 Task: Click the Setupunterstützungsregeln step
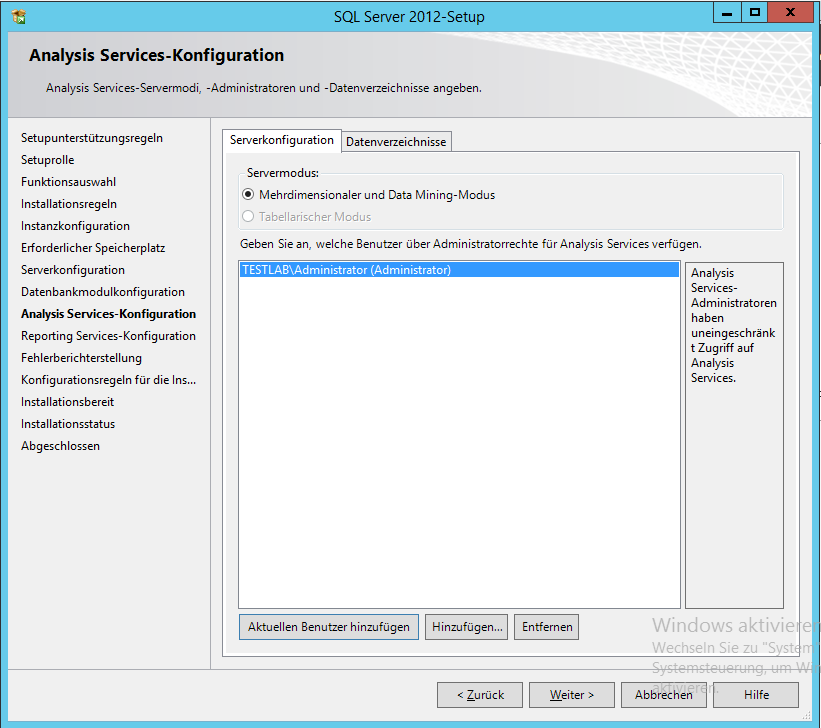pos(92,138)
